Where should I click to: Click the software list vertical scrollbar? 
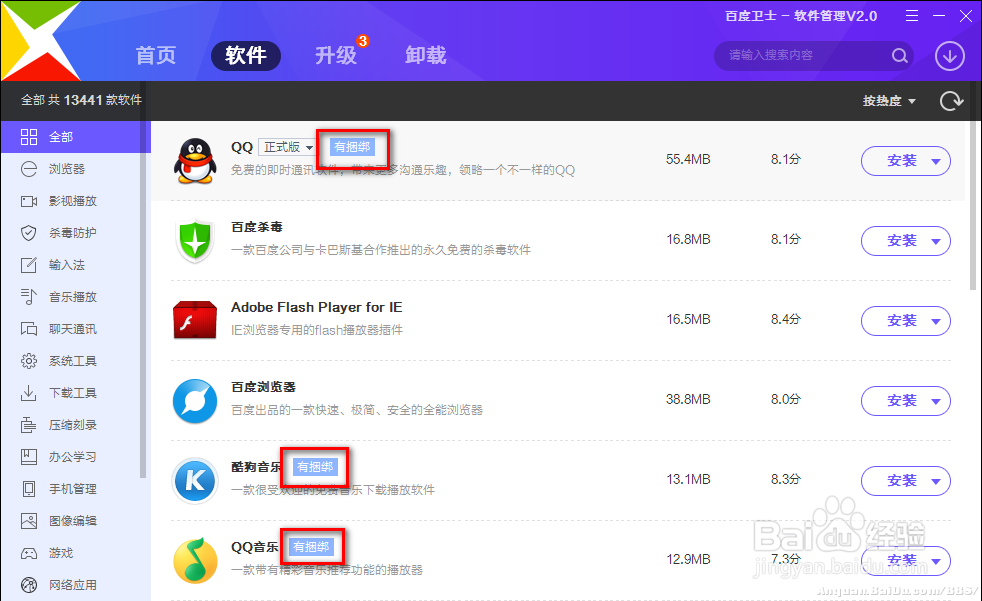[x=973, y=207]
